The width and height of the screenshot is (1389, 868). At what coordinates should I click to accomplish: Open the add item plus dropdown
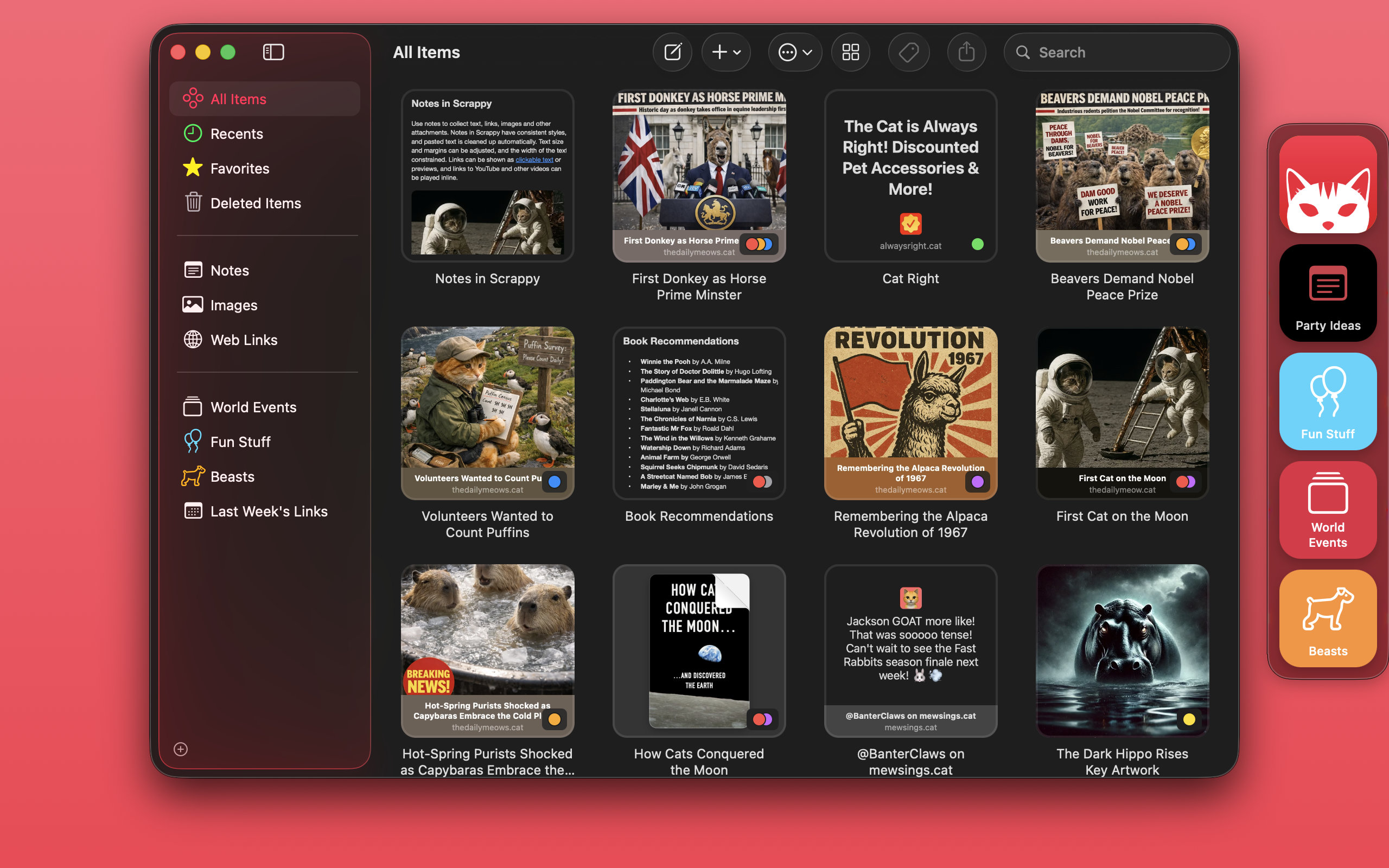coord(719,52)
